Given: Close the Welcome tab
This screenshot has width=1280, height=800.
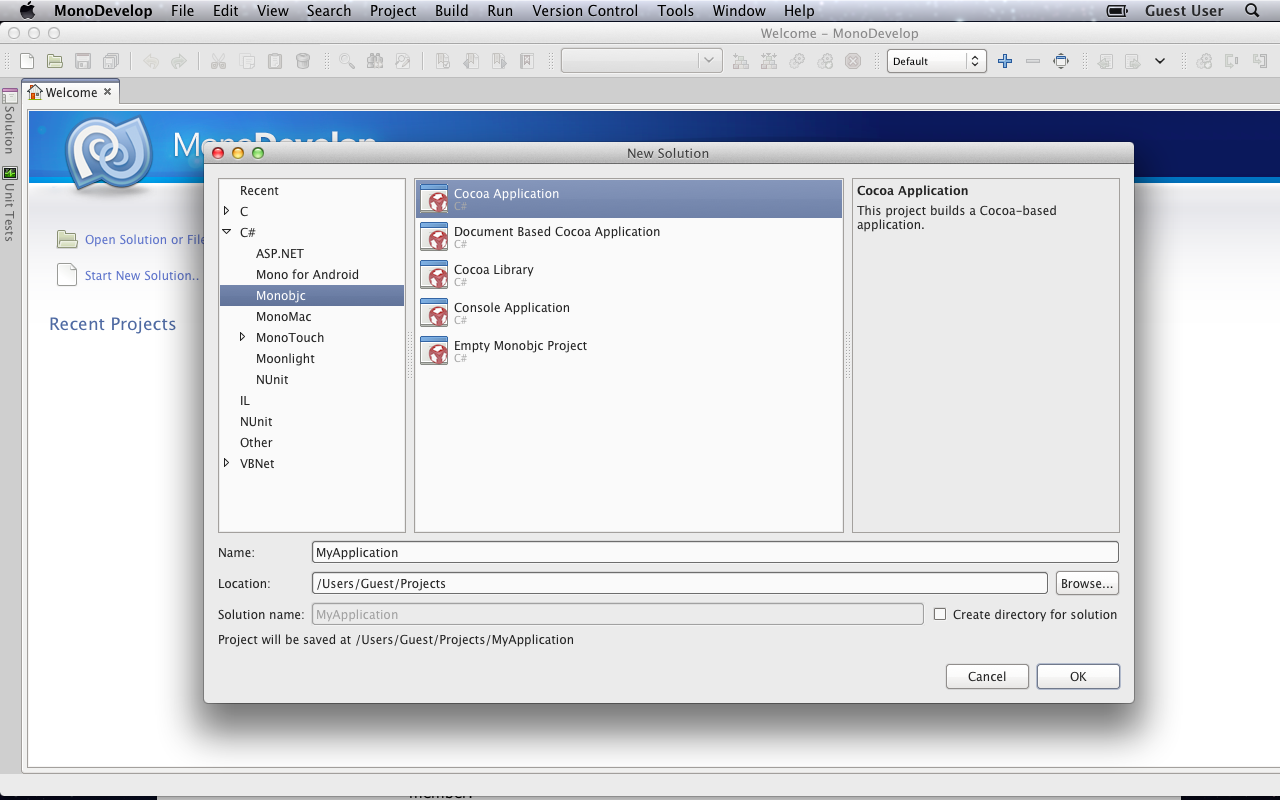Looking at the screenshot, I should (108, 92).
